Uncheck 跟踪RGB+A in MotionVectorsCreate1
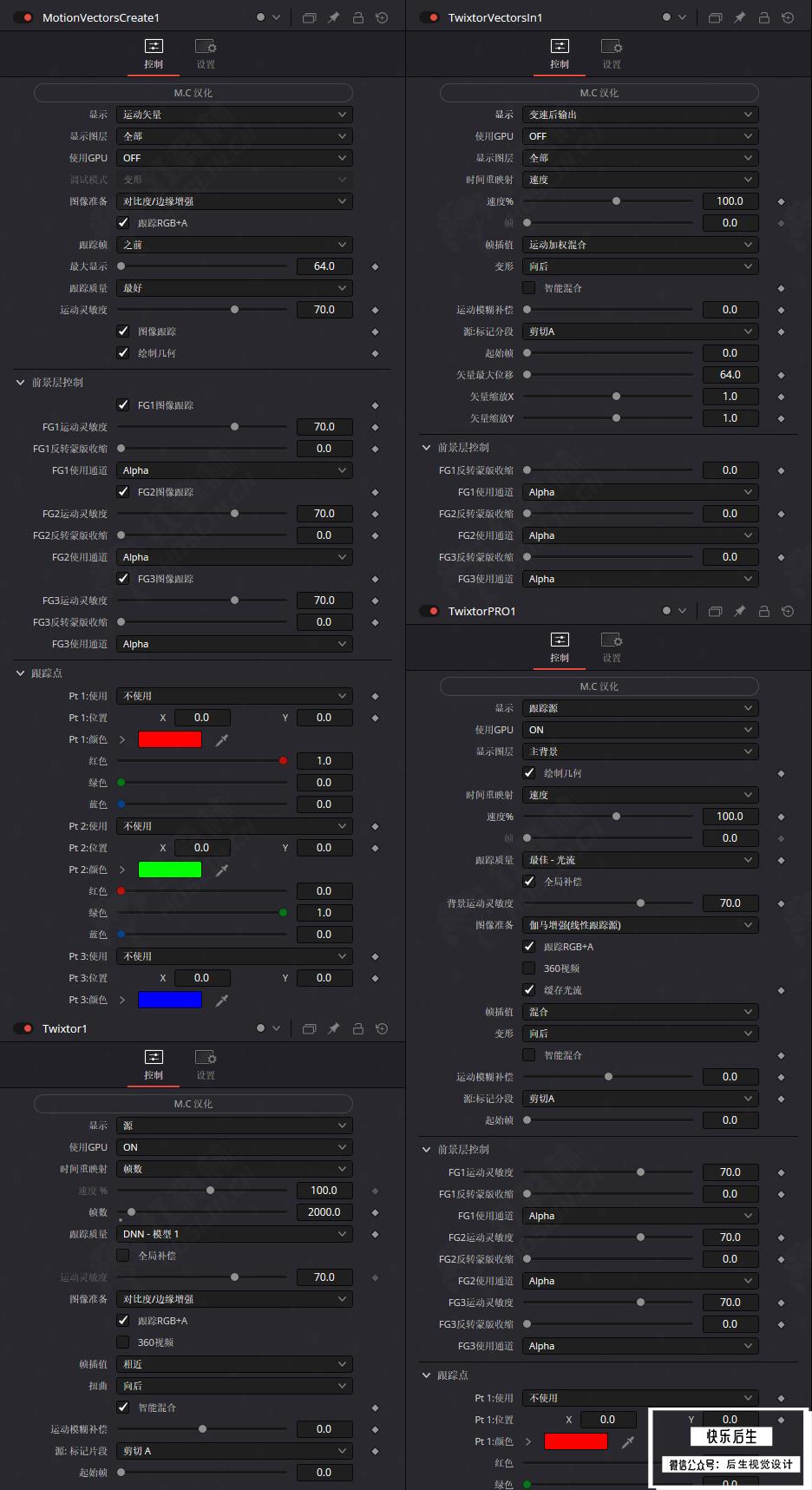The width and height of the screenshot is (812, 1490). [123, 223]
